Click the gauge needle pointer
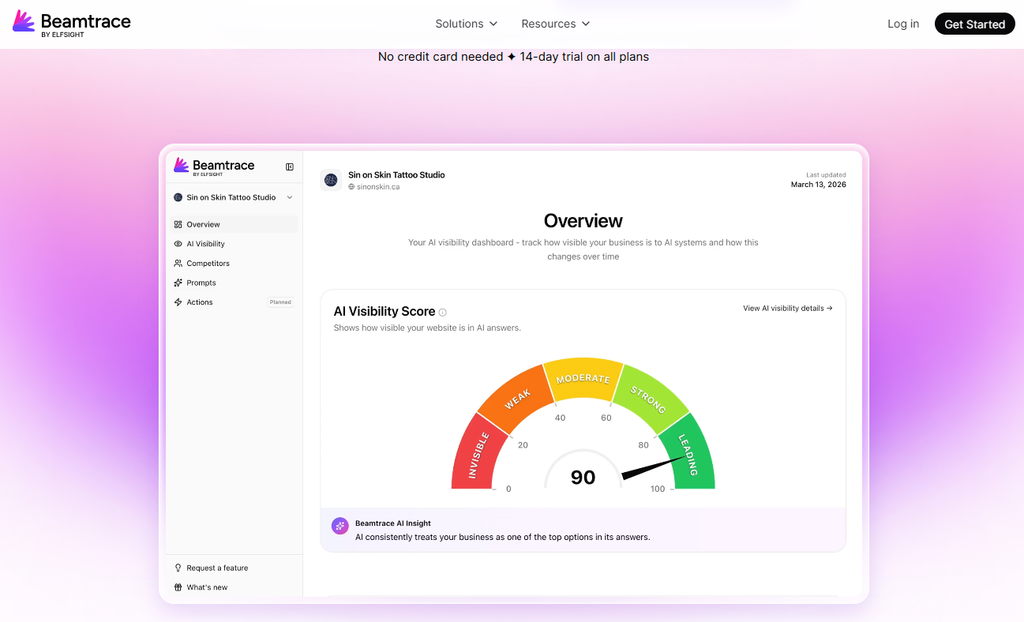The width and height of the screenshot is (1024, 622). click(653, 467)
